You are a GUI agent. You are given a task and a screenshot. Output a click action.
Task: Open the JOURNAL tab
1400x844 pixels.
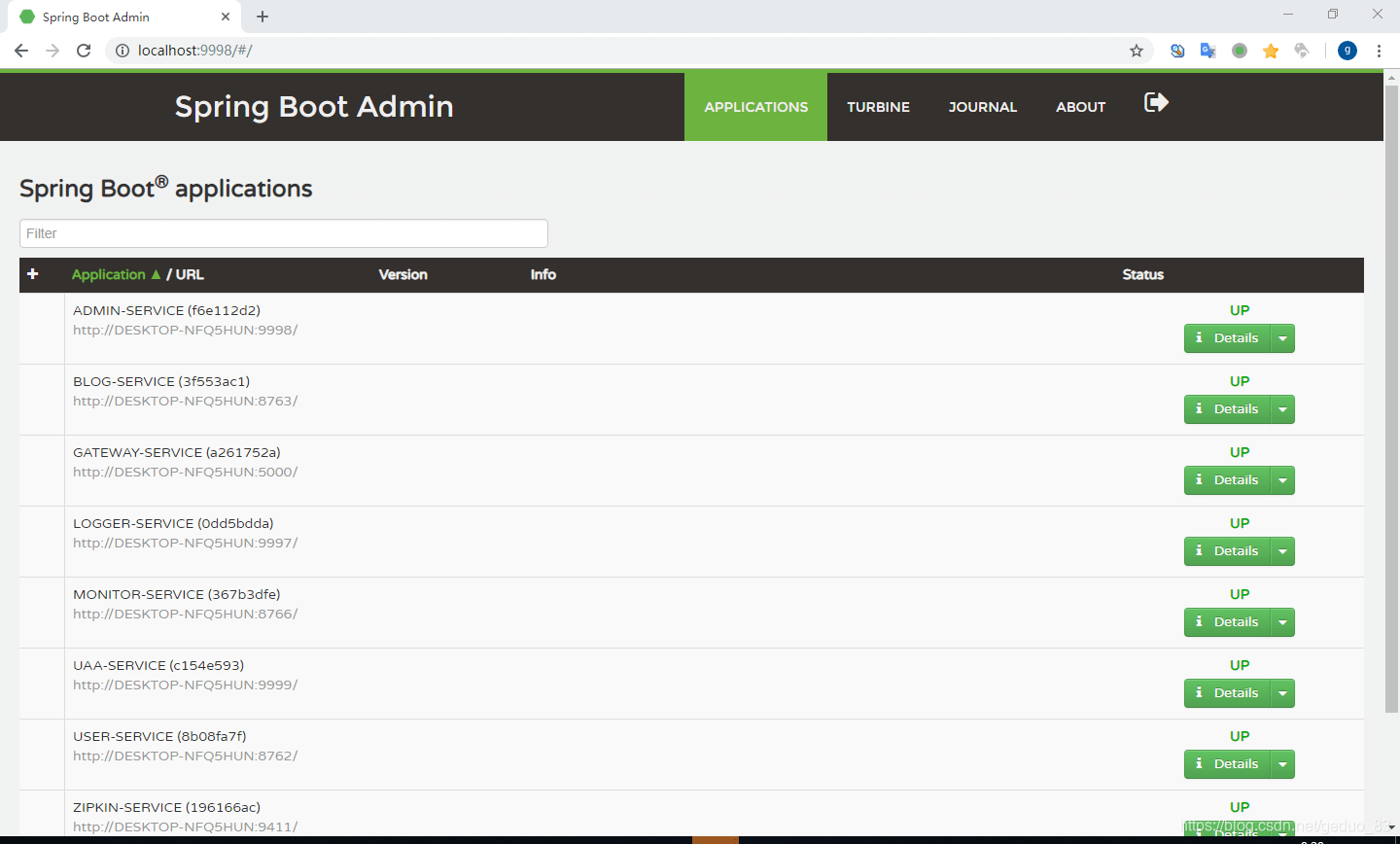pyautogui.click(x=983, y=107)
